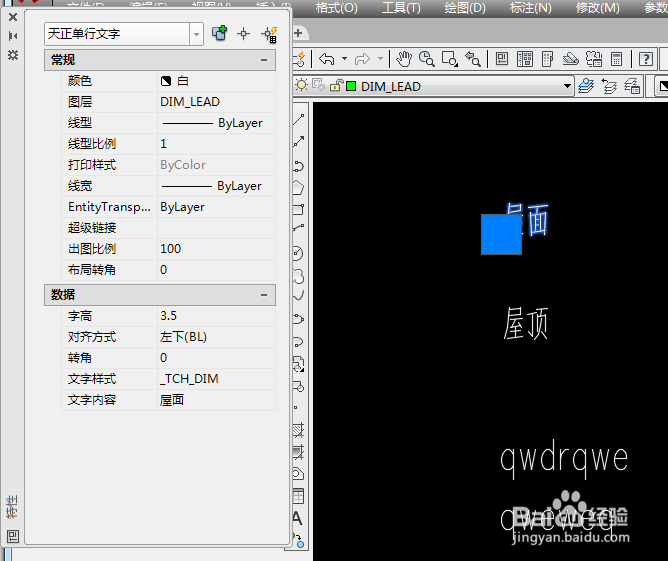The height and width of the screenshot is (561, 668).
Task: Open the 工具(T) menu
Action: [401, 8]
